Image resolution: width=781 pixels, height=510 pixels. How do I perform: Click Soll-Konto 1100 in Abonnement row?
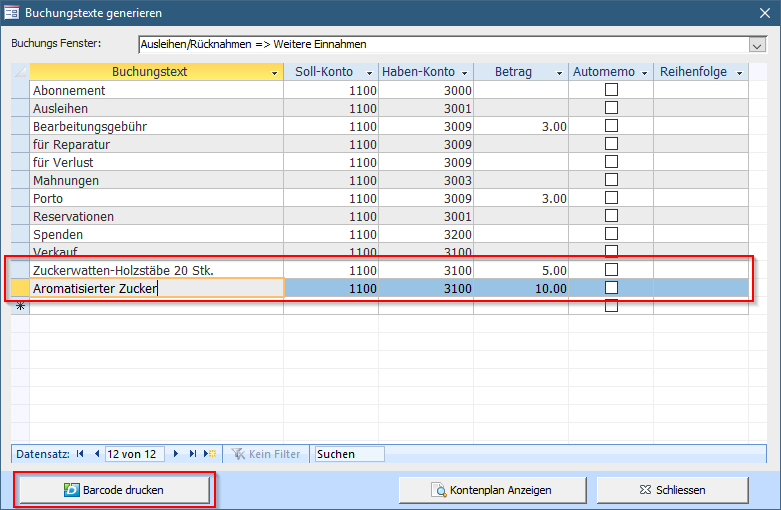pyautogui.click(x=331, y=90)
